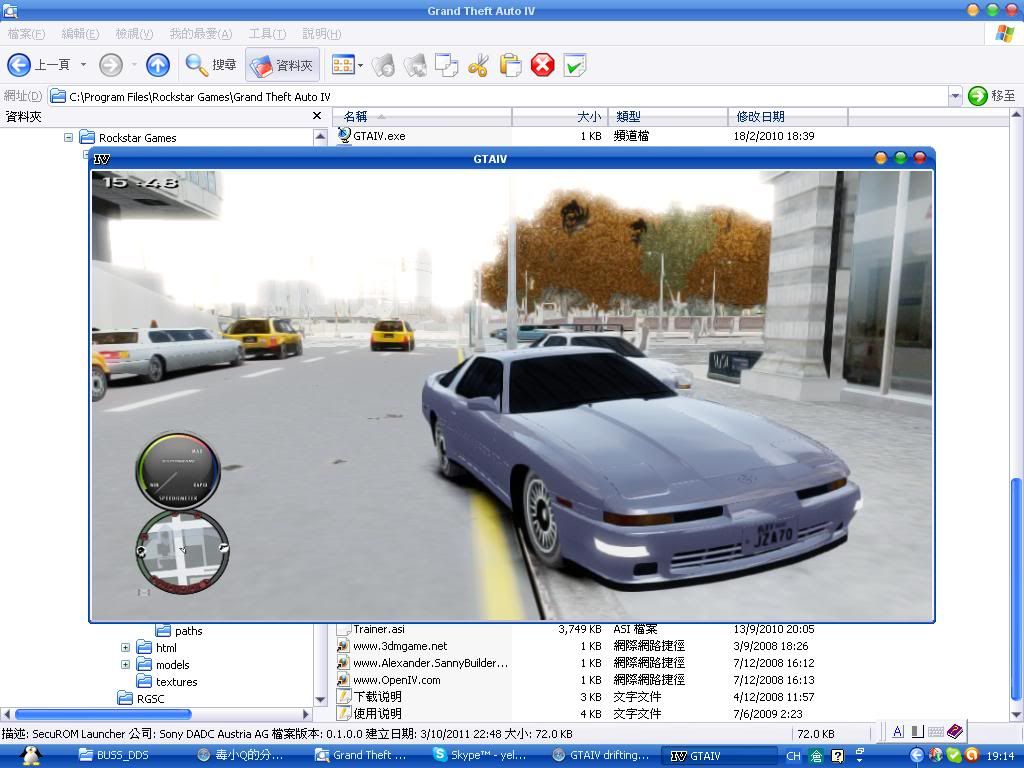Click the Back (上一頁) arrow button
This screenshot has height=768, width=1024.
click(x=19, y=65)
